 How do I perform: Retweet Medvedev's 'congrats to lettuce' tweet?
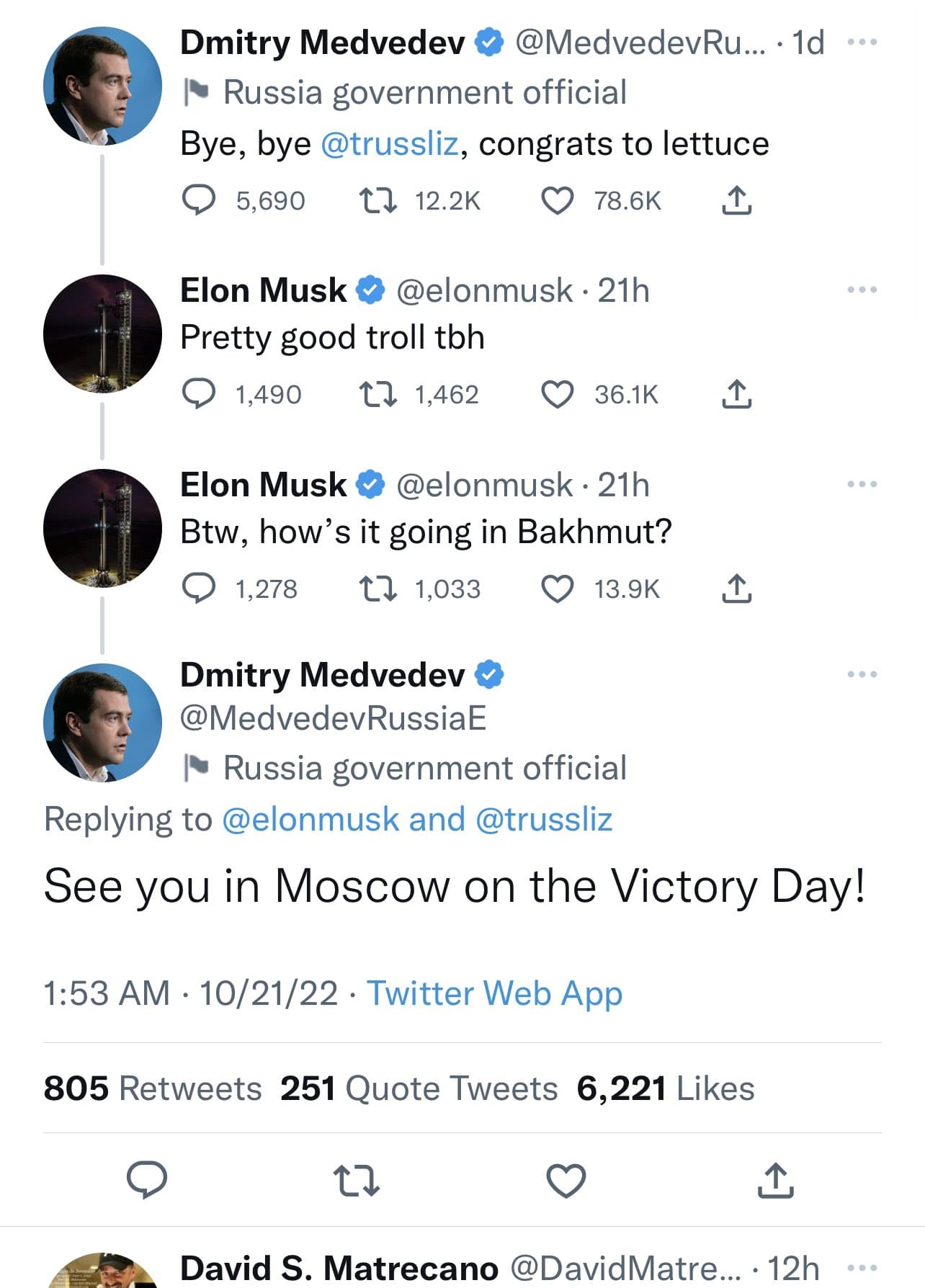[x=377, y=201]
